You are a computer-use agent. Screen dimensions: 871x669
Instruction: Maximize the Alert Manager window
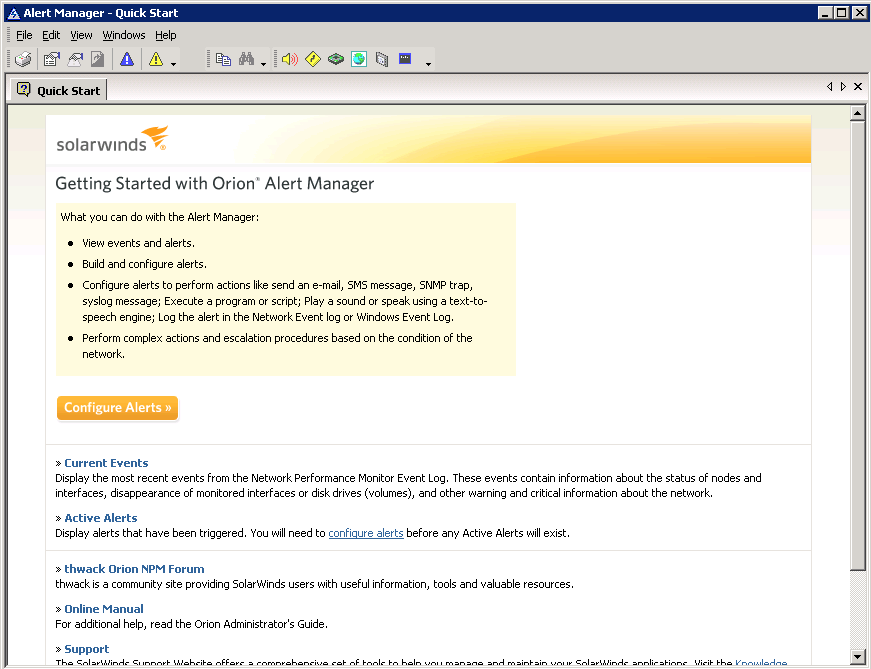pyautogui.click(x=842, y=13)
